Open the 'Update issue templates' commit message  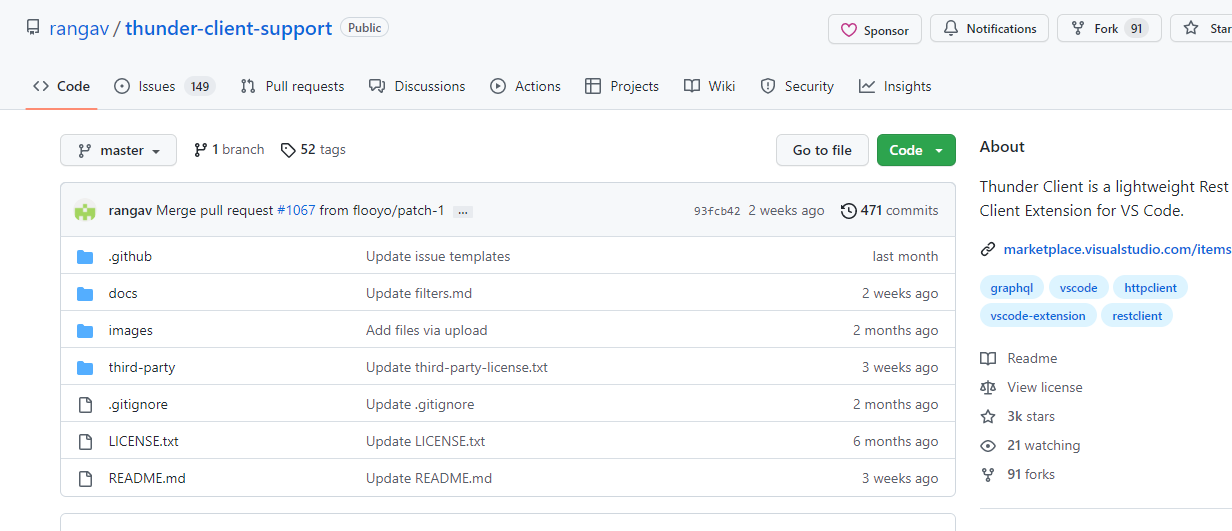pos(438,257)
